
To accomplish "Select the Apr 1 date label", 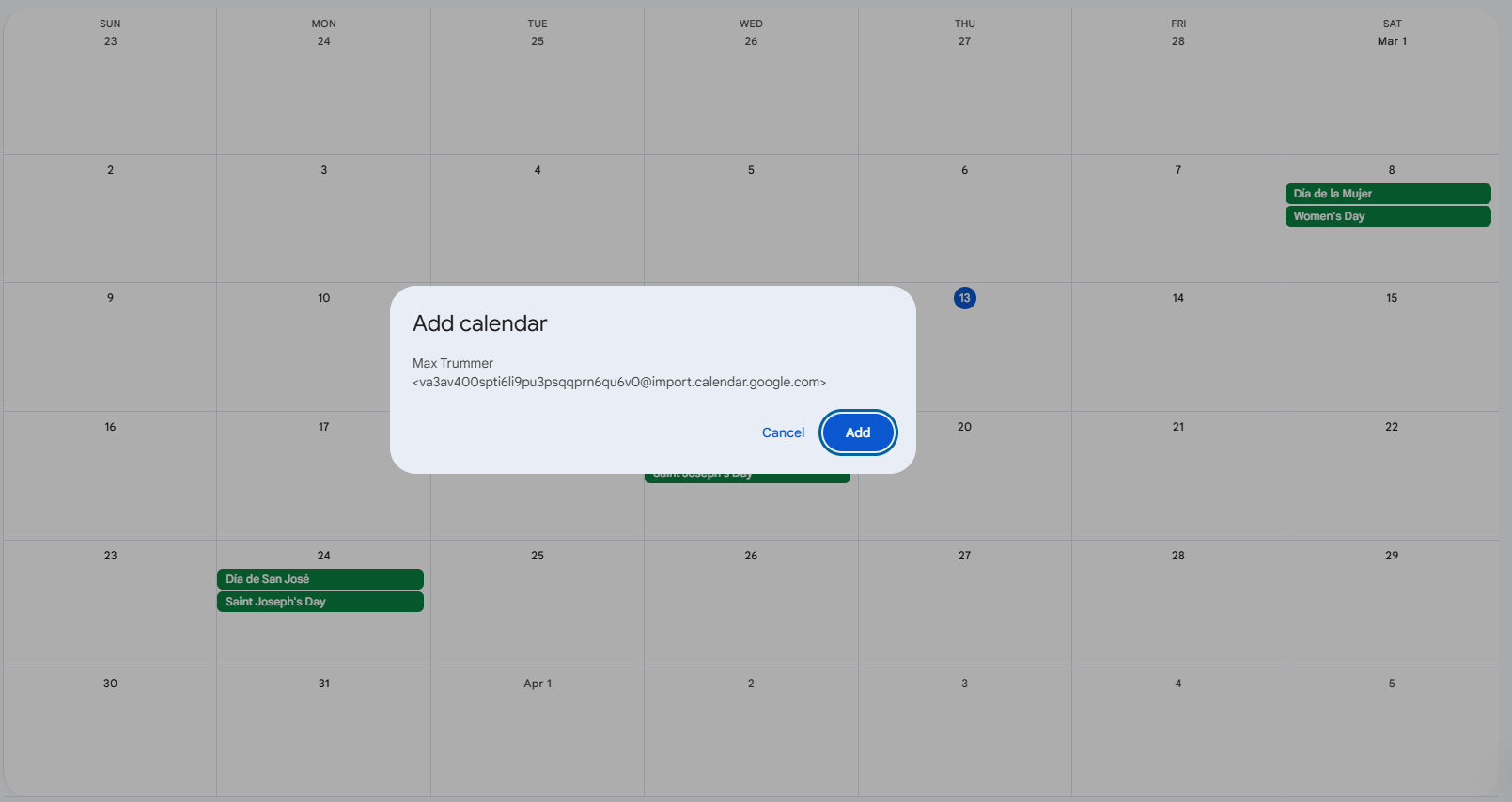I will point(538,684).
